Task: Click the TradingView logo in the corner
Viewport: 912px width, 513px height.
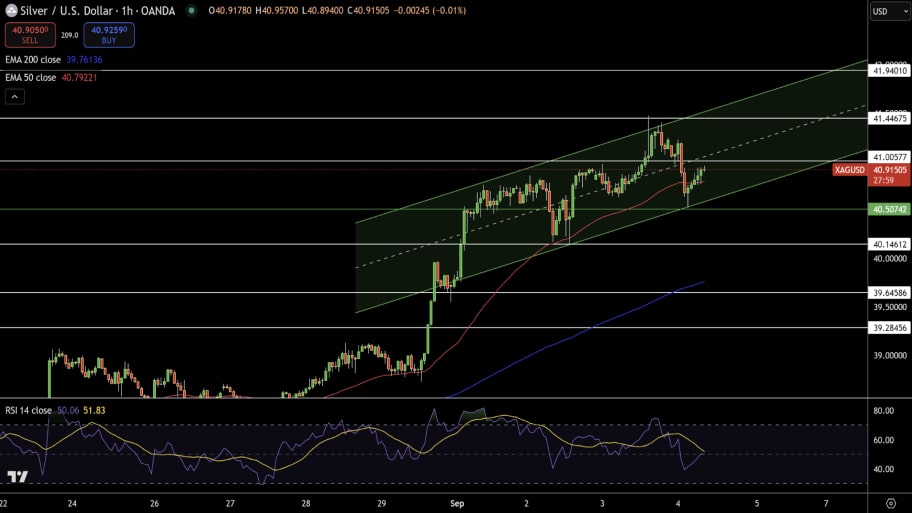Action: click(x=16, y=477)
